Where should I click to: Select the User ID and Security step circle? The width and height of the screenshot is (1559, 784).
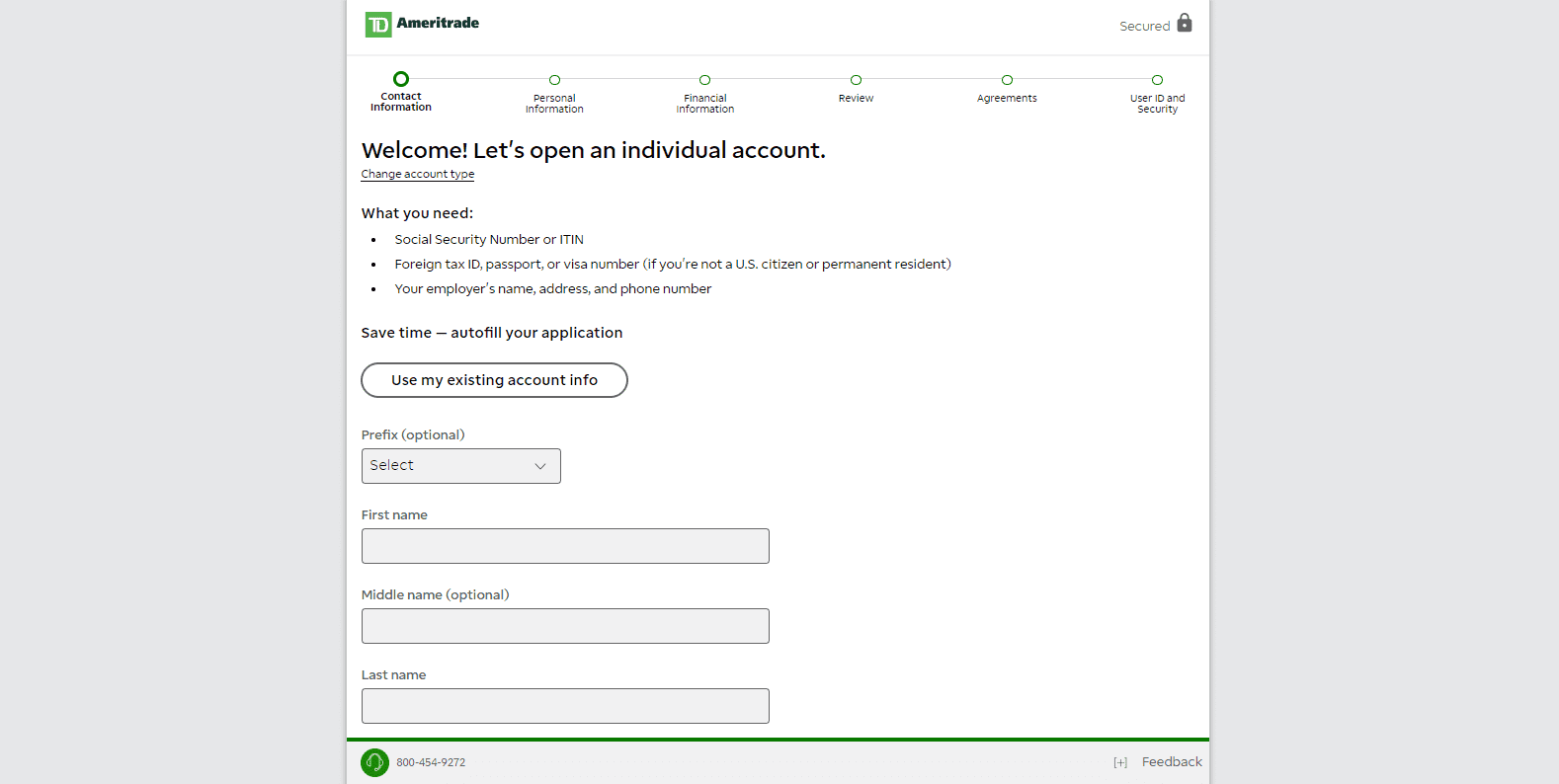(1157, 80)
